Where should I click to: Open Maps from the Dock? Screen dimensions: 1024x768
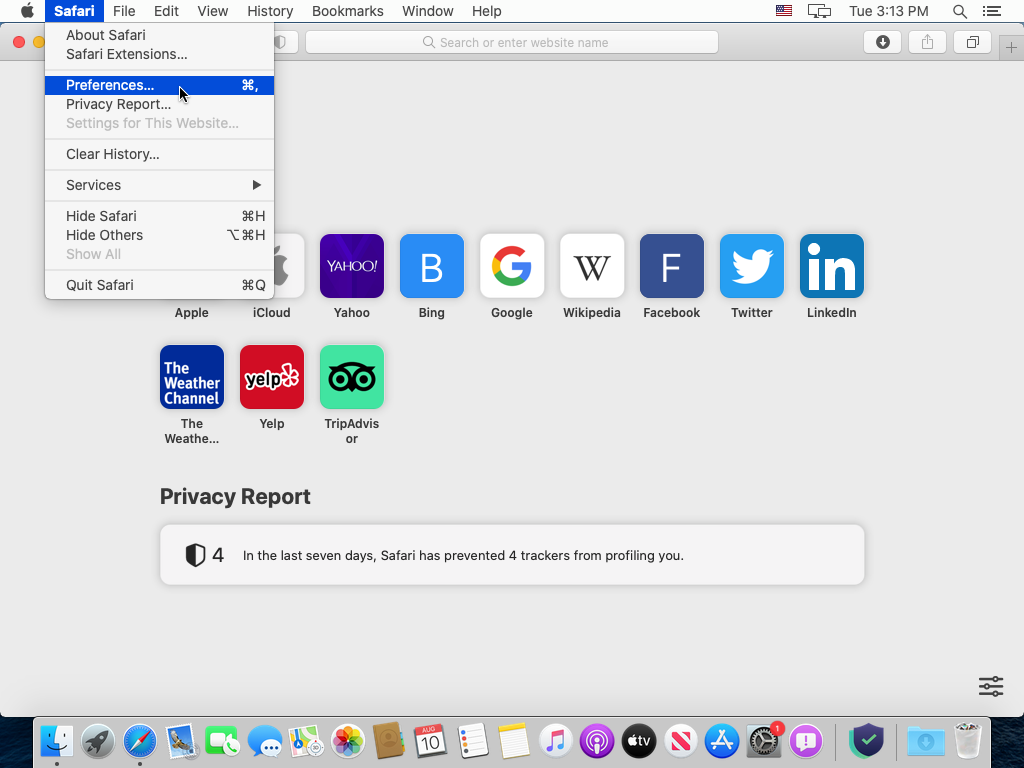306,741
